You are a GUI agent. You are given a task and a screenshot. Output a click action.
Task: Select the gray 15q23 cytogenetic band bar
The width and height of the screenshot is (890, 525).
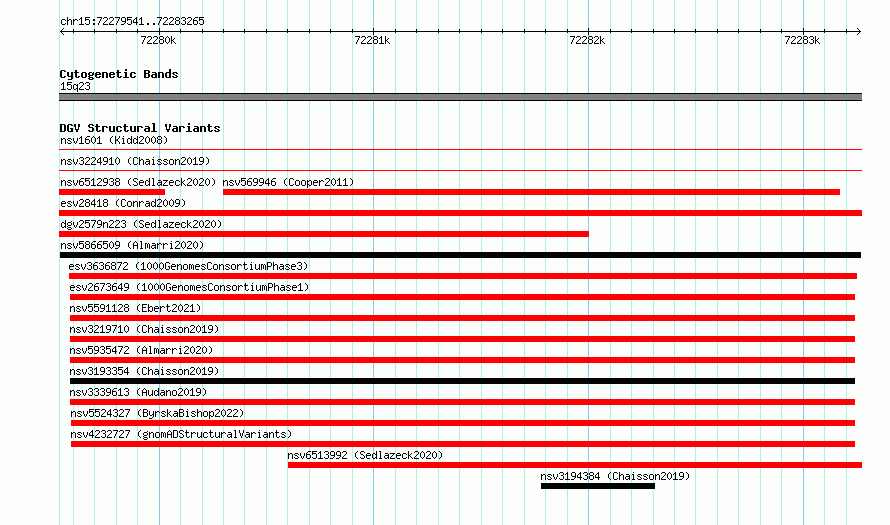coord(460,97)
